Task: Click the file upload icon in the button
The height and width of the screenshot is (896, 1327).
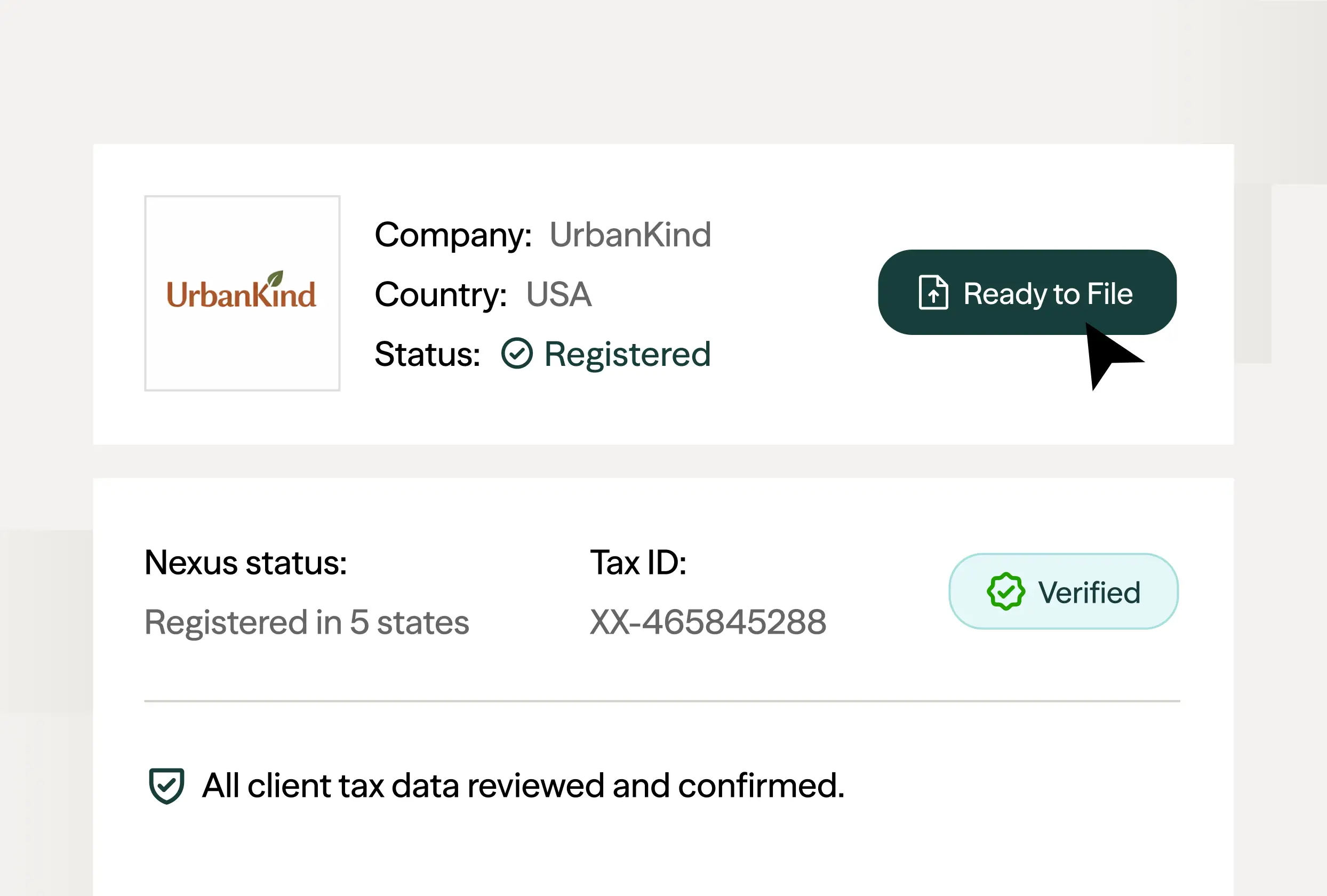Action: 933,292
